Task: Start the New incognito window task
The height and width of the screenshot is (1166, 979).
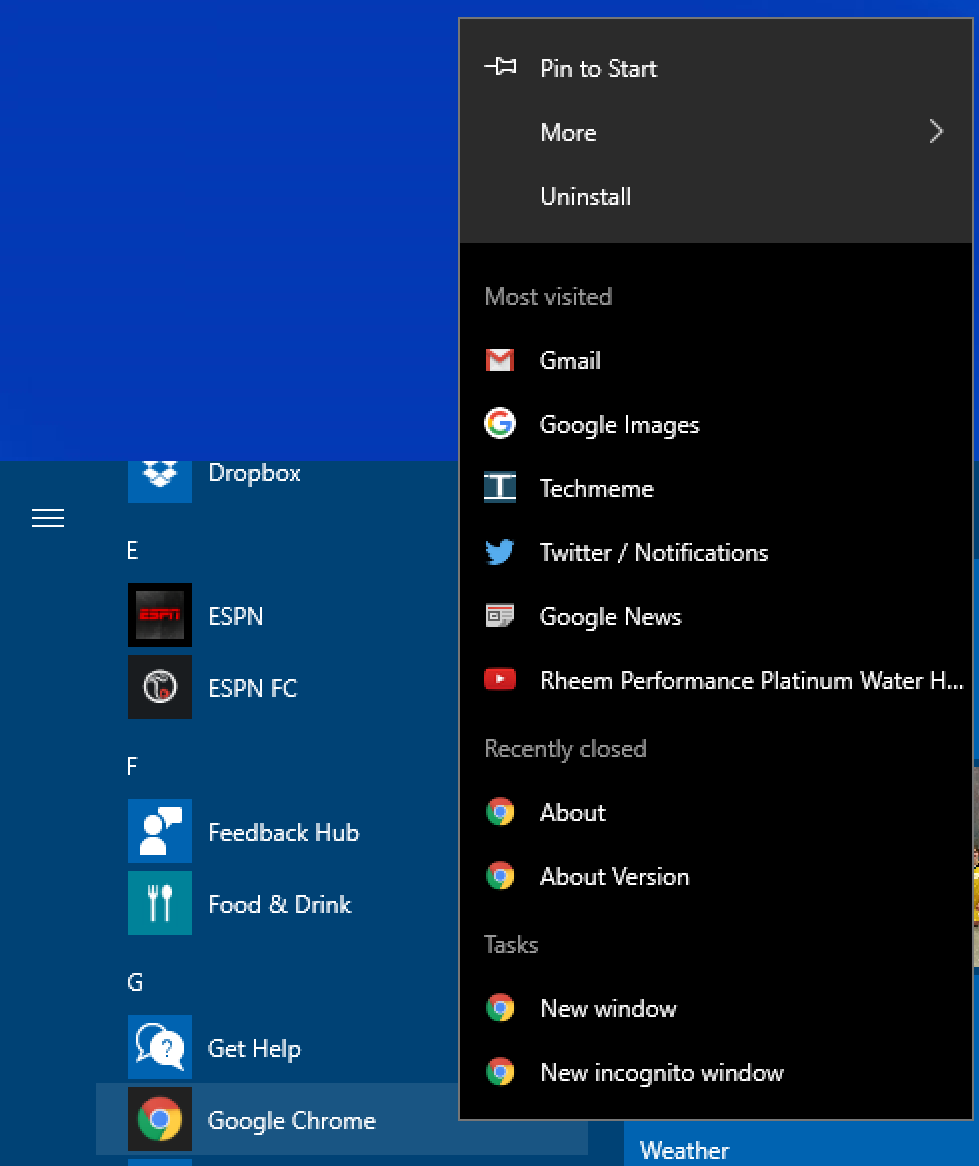Action: point(715,1072)
